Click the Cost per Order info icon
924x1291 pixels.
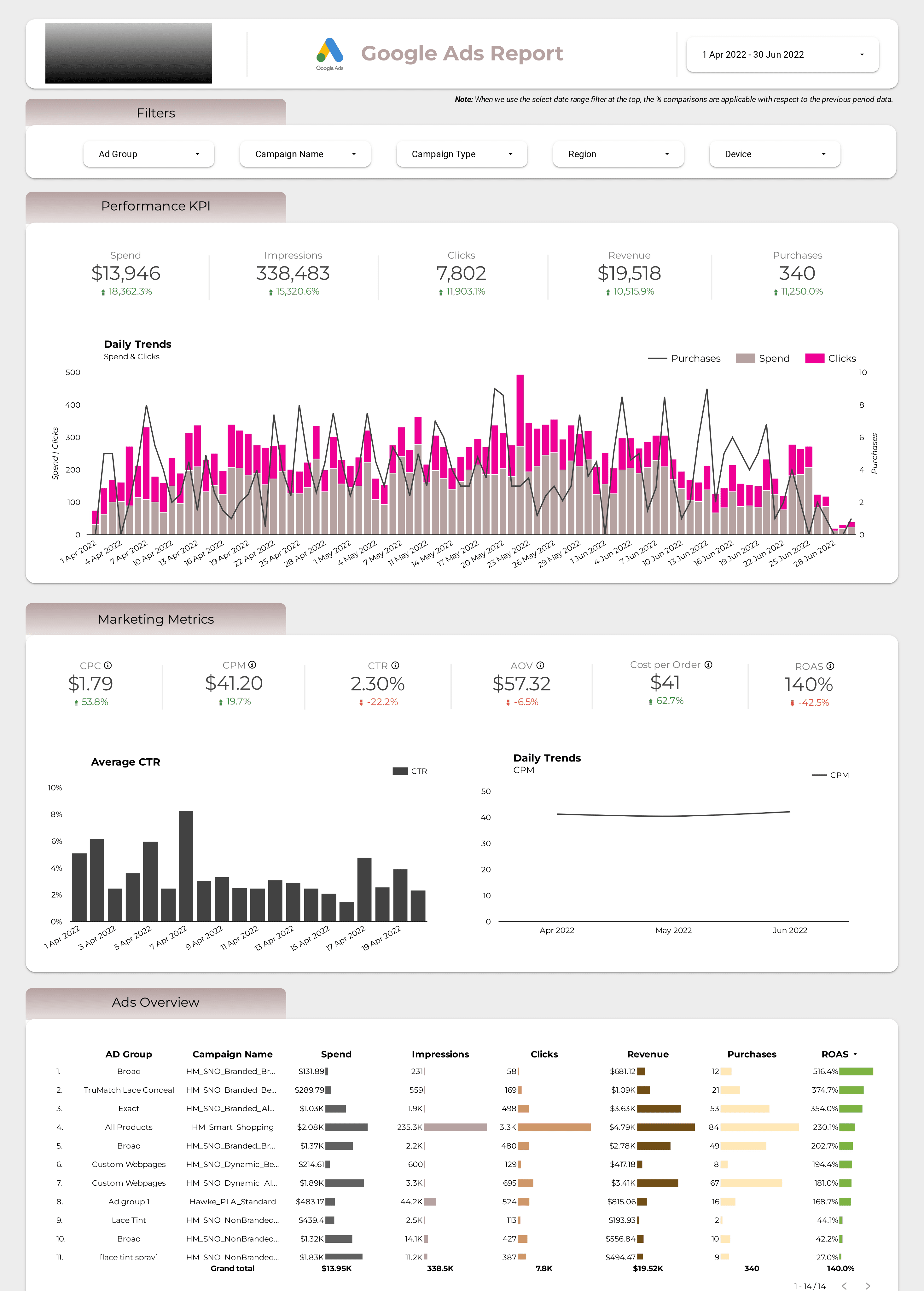coord(708,665)
